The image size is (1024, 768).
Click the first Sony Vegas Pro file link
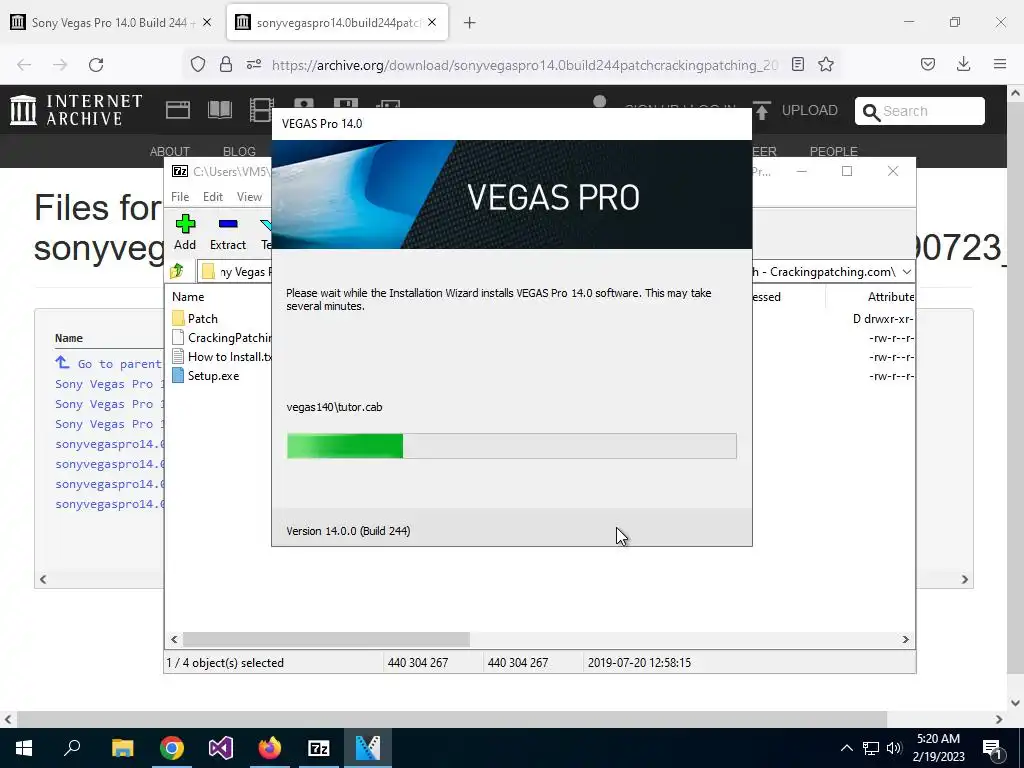[x=109, y=384]
